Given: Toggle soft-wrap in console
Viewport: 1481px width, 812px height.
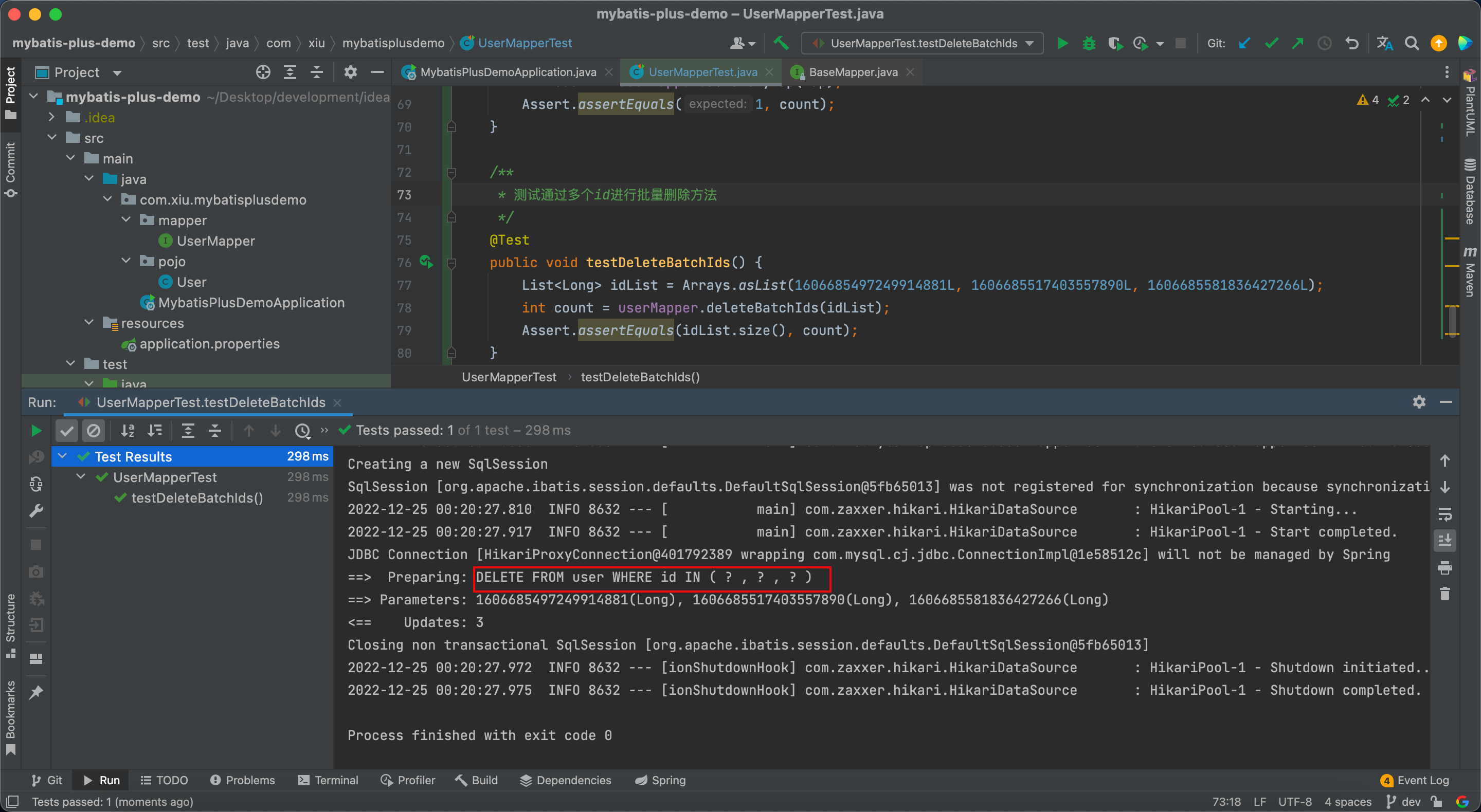Looking at the screenshot, I should tap(1445, 514).
